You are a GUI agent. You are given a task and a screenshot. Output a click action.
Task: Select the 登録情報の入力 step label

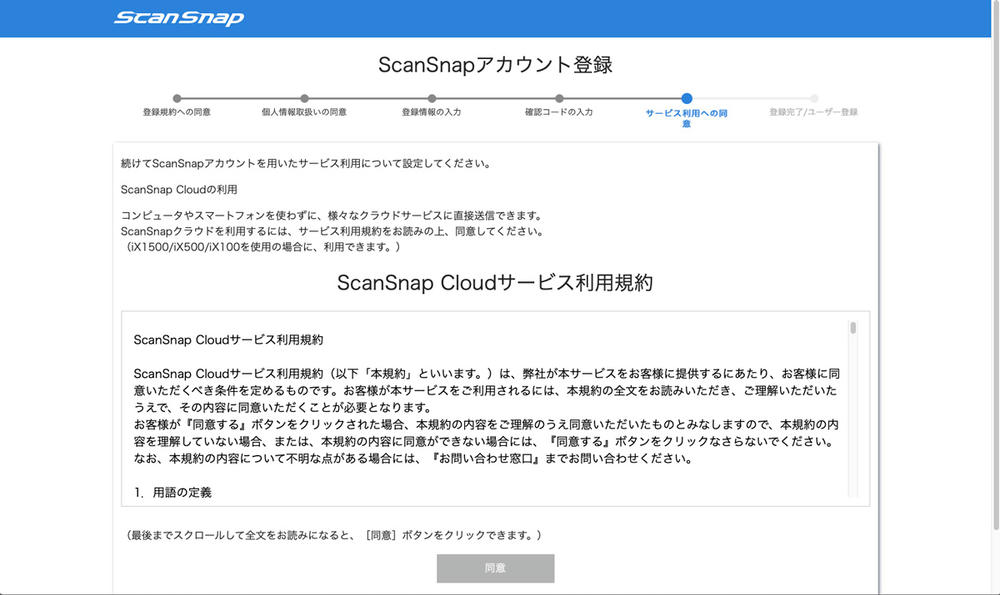point(432,112)
